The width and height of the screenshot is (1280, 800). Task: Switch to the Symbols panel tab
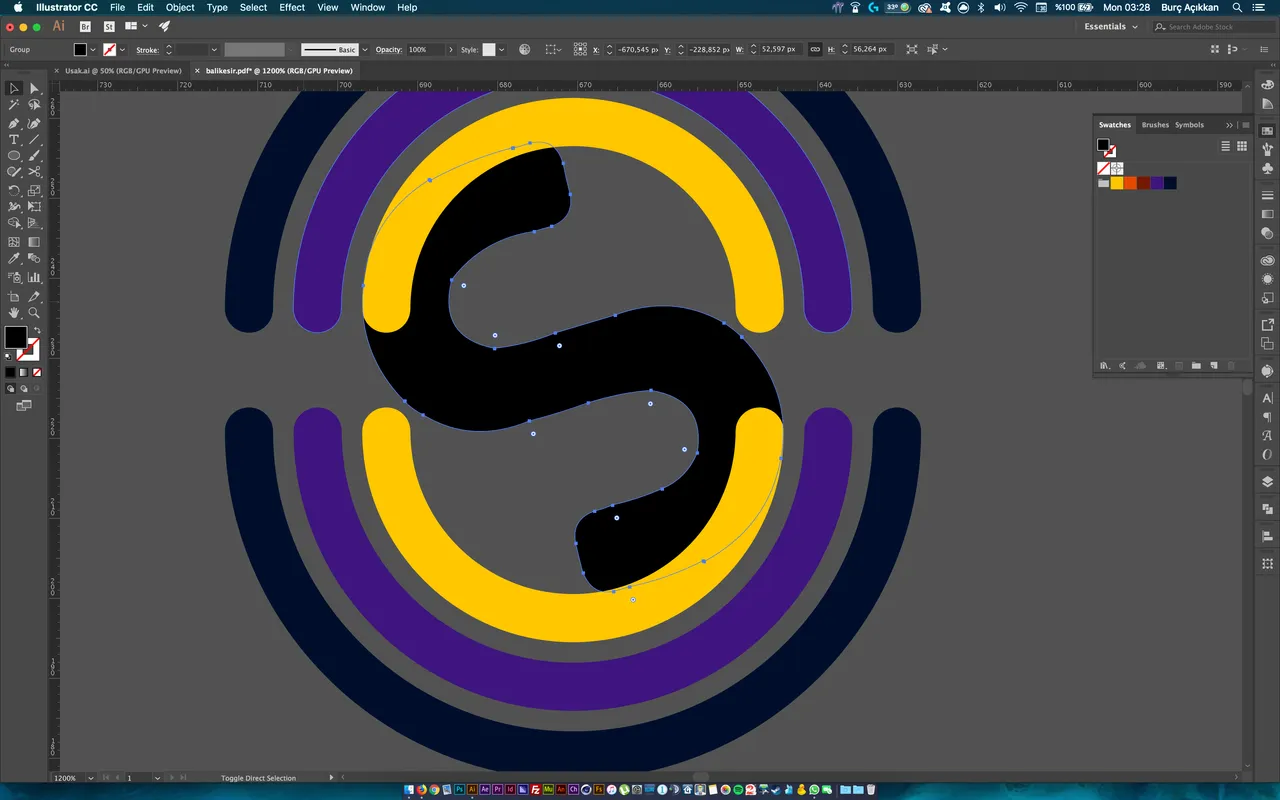[x=1189, y=125]
